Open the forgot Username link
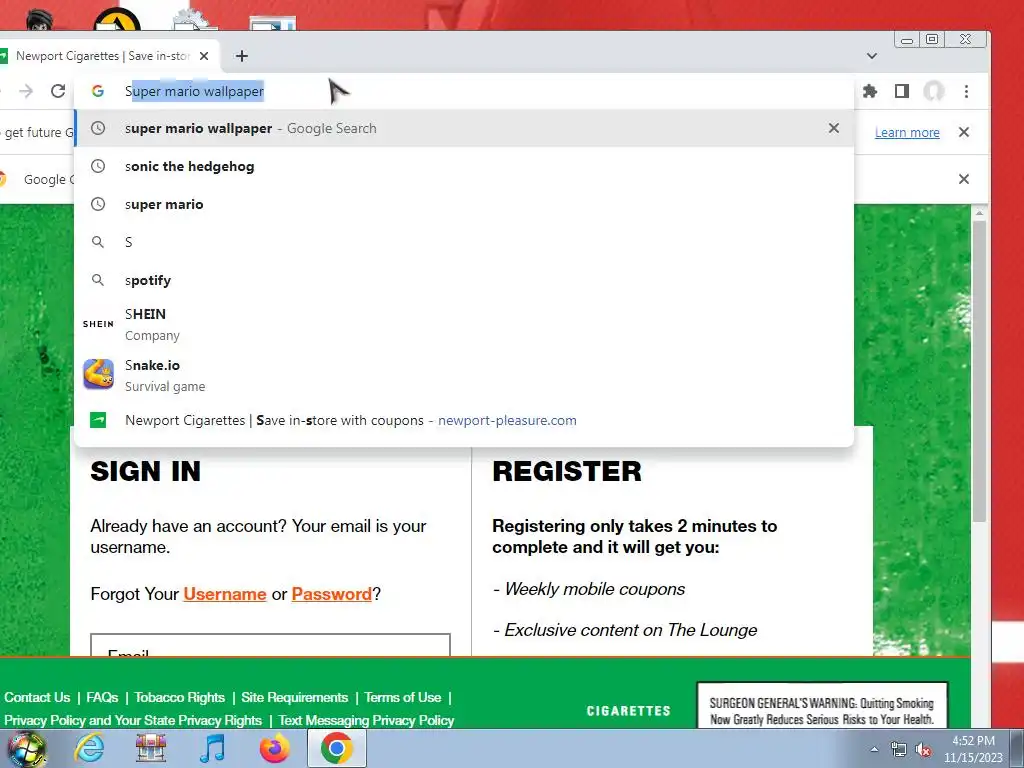1024x768 pixels. point(225,594)
